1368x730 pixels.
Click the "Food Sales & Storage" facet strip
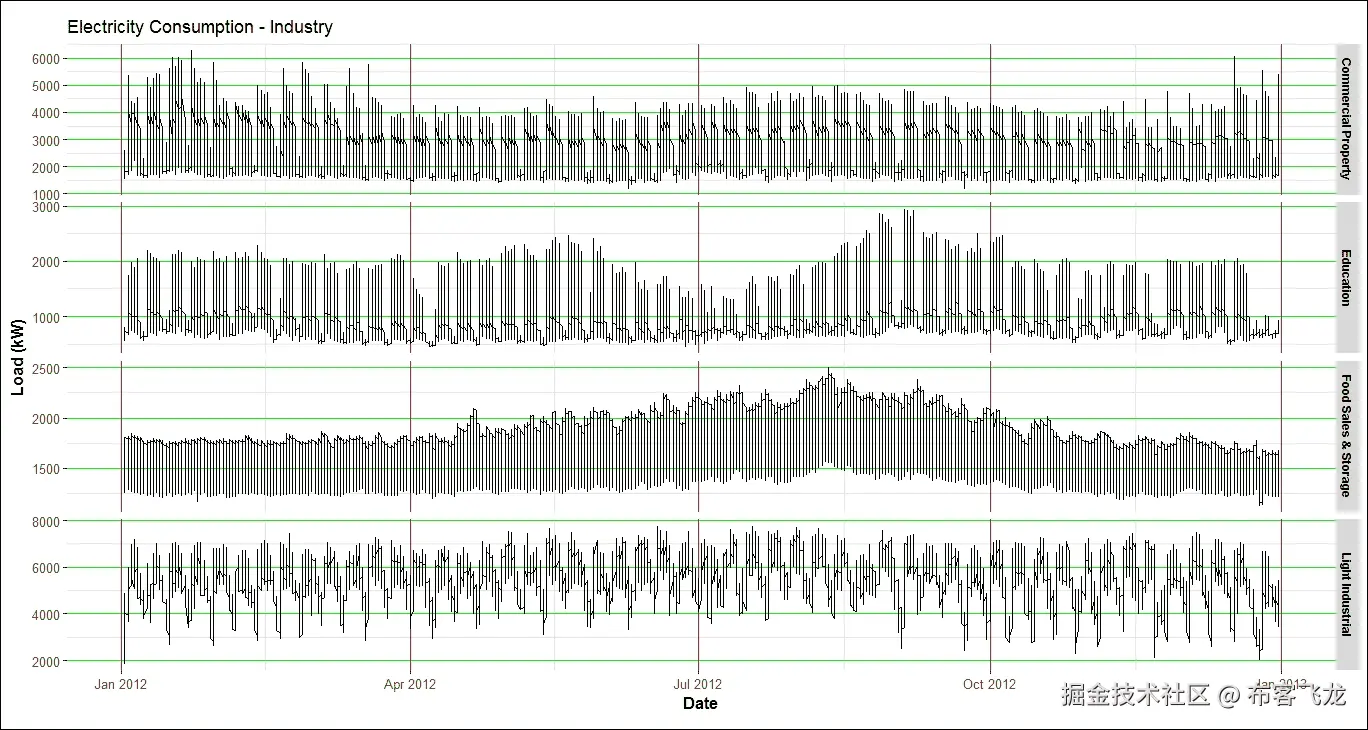[x=1346, y=436]
